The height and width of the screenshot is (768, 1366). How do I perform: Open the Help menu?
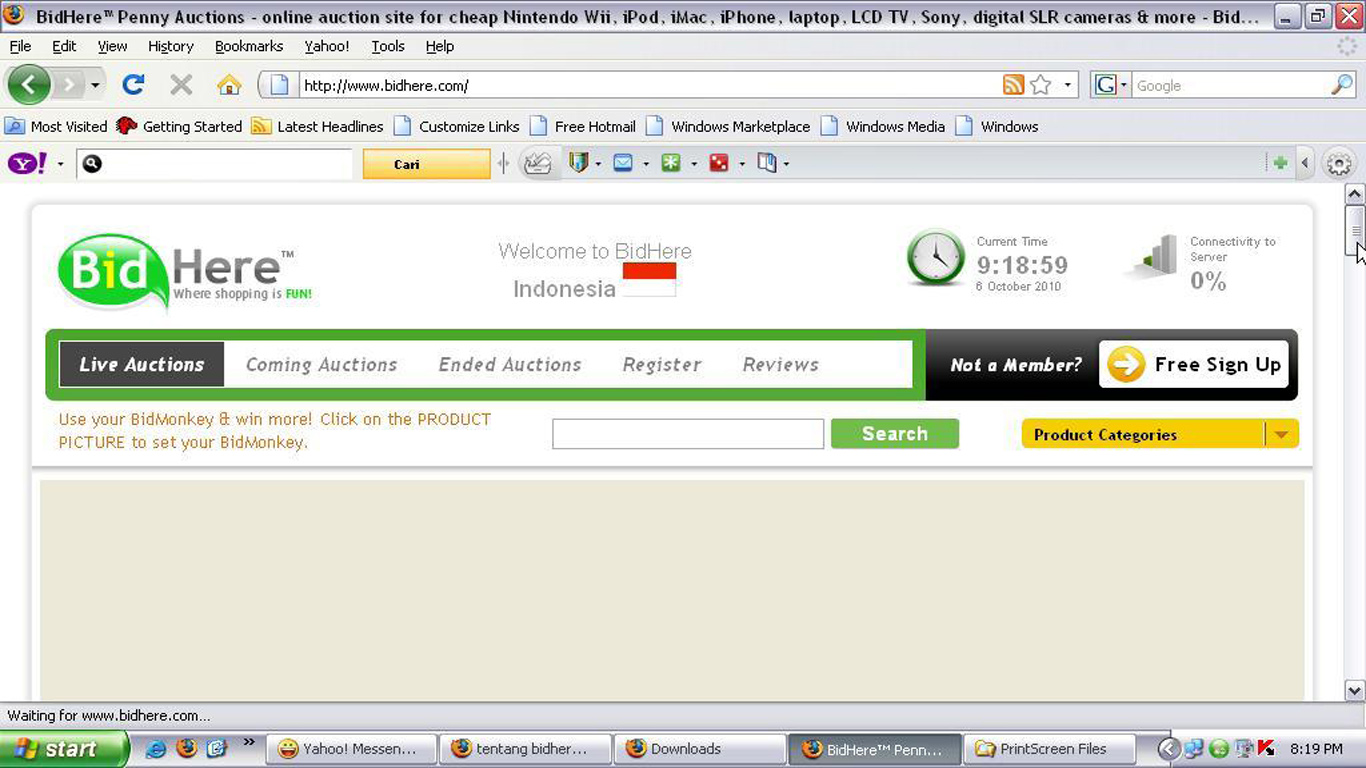click(x=439, y=46)
